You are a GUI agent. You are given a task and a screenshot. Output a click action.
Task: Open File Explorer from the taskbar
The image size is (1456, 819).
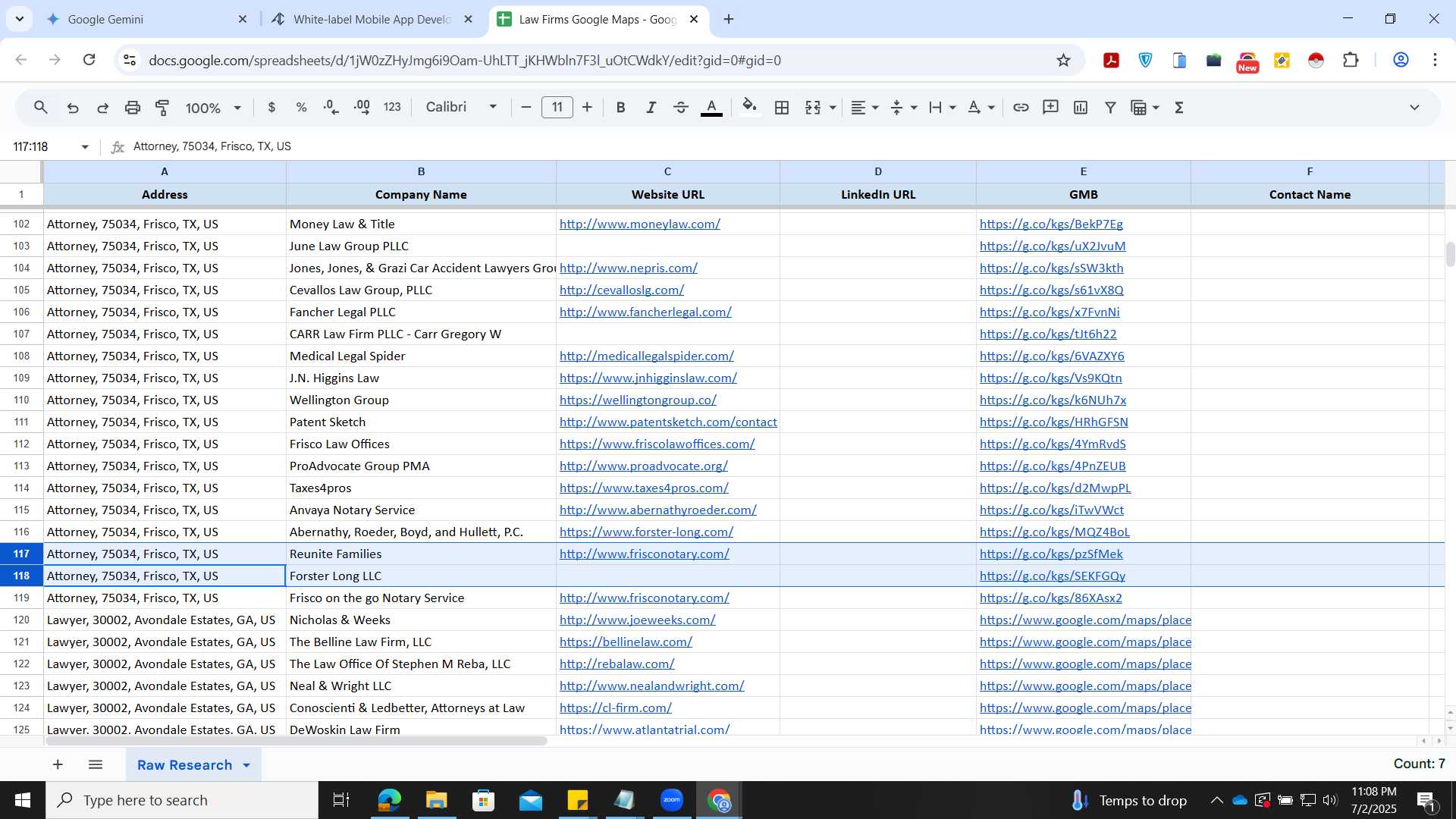tap(436, 800)
